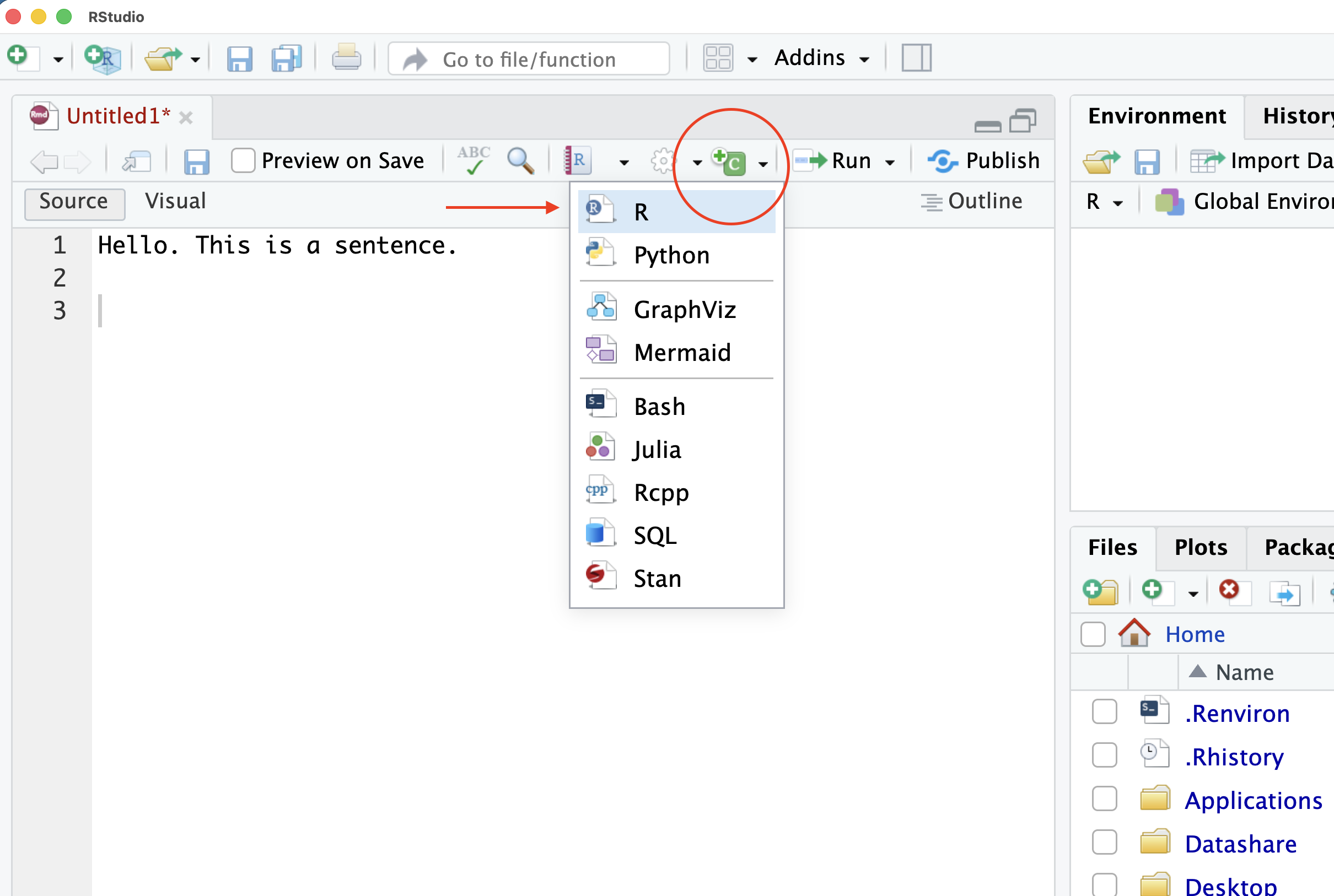
Task: Toggle the document Outline
Action: point(972,201)
